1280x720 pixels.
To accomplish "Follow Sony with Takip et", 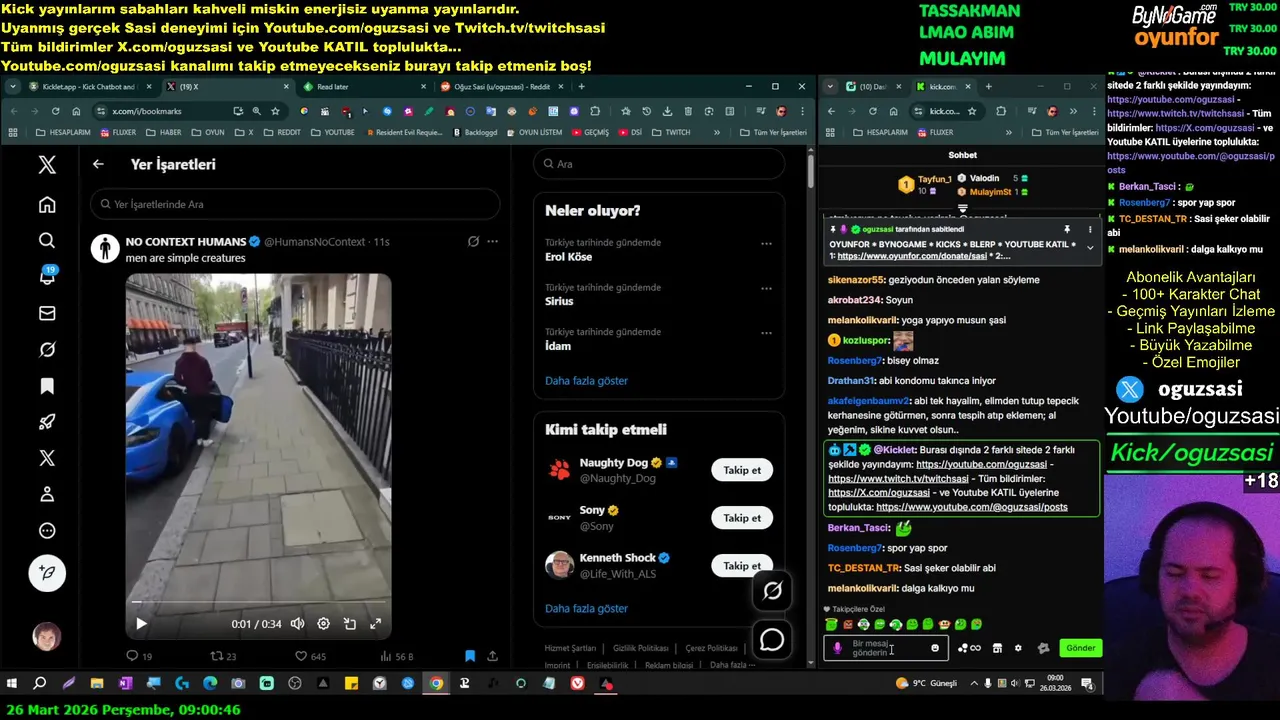I will pyautogui.click(x=742, y=518).
